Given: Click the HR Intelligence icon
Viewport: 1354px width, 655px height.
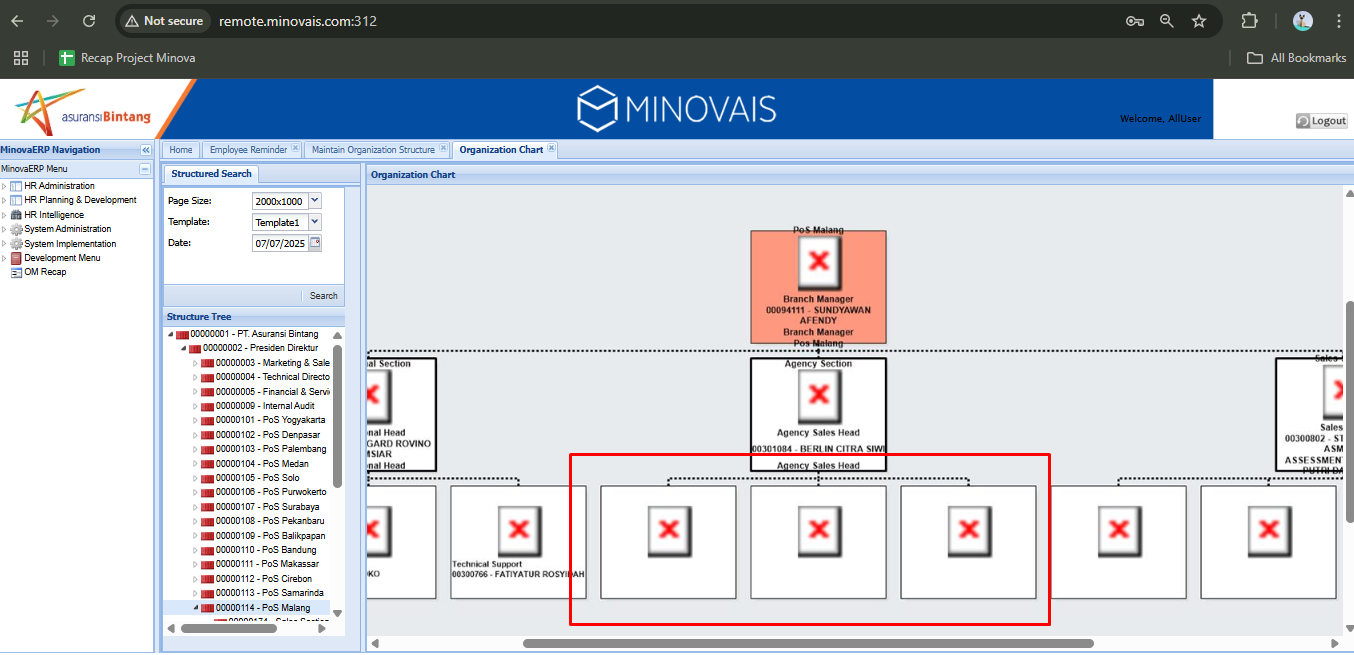Looking at the screenshot, I should (16, 215).
